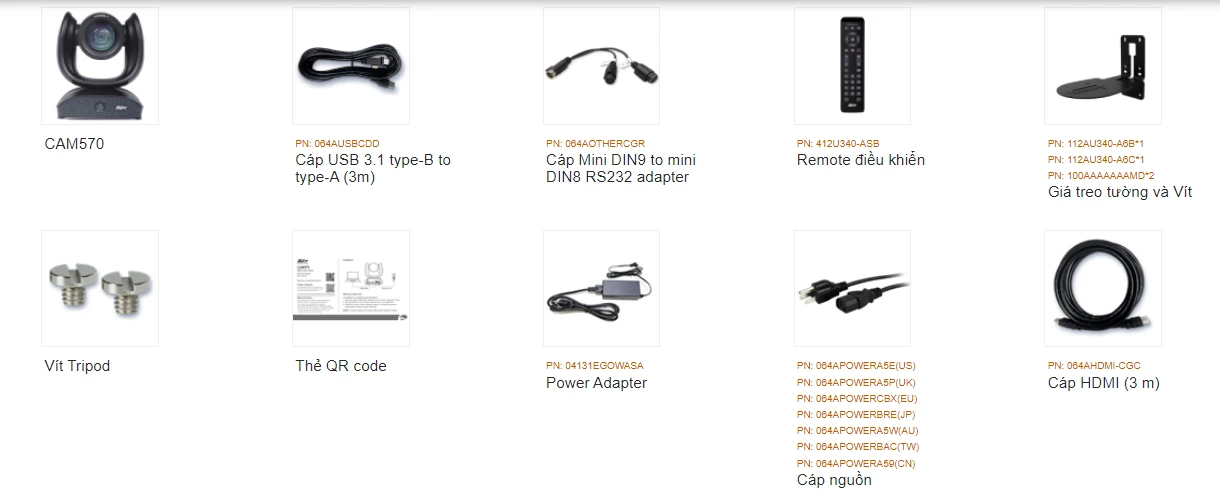Screen dimensions: 1220x492
Task: Click the Power Adapter label
Action: point(596,383)
